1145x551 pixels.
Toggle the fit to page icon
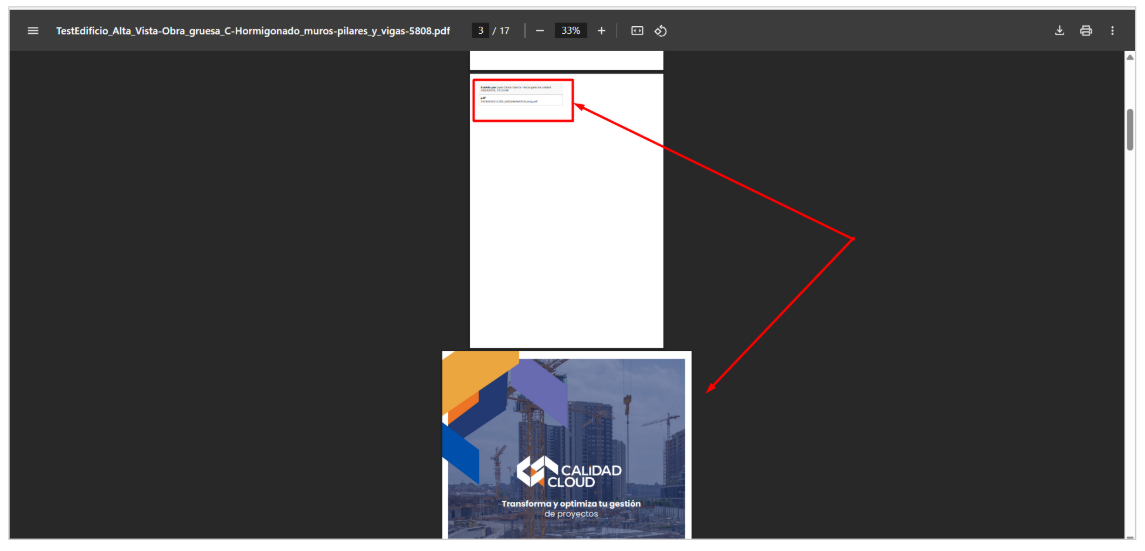pyautogui.click(x=637, y=31)
